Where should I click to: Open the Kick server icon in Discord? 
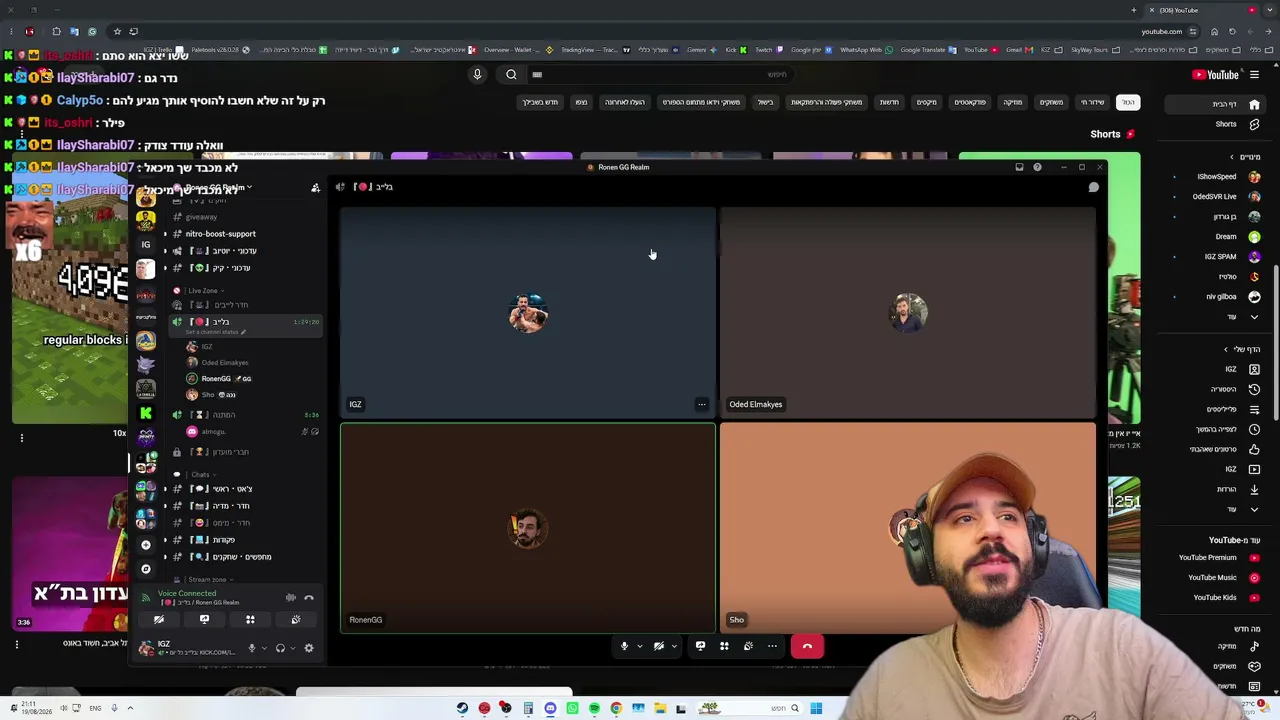(146, 413)
